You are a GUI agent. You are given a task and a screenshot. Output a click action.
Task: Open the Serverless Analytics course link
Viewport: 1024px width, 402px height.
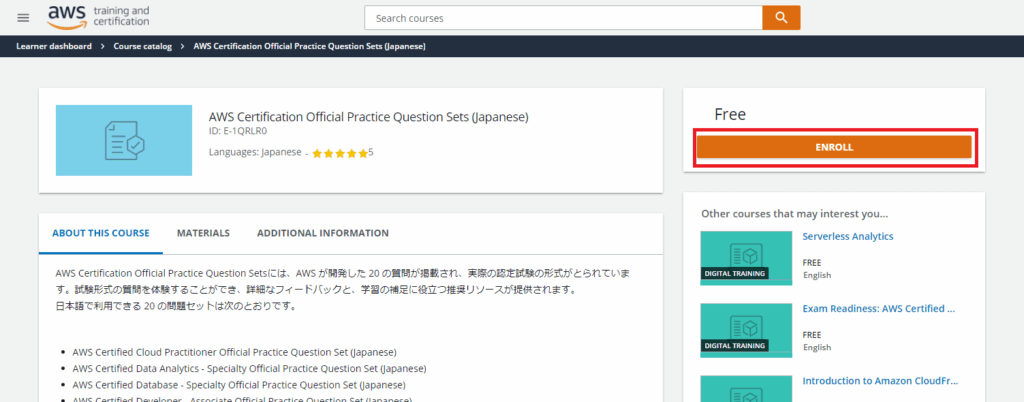[x=848, y=237]
